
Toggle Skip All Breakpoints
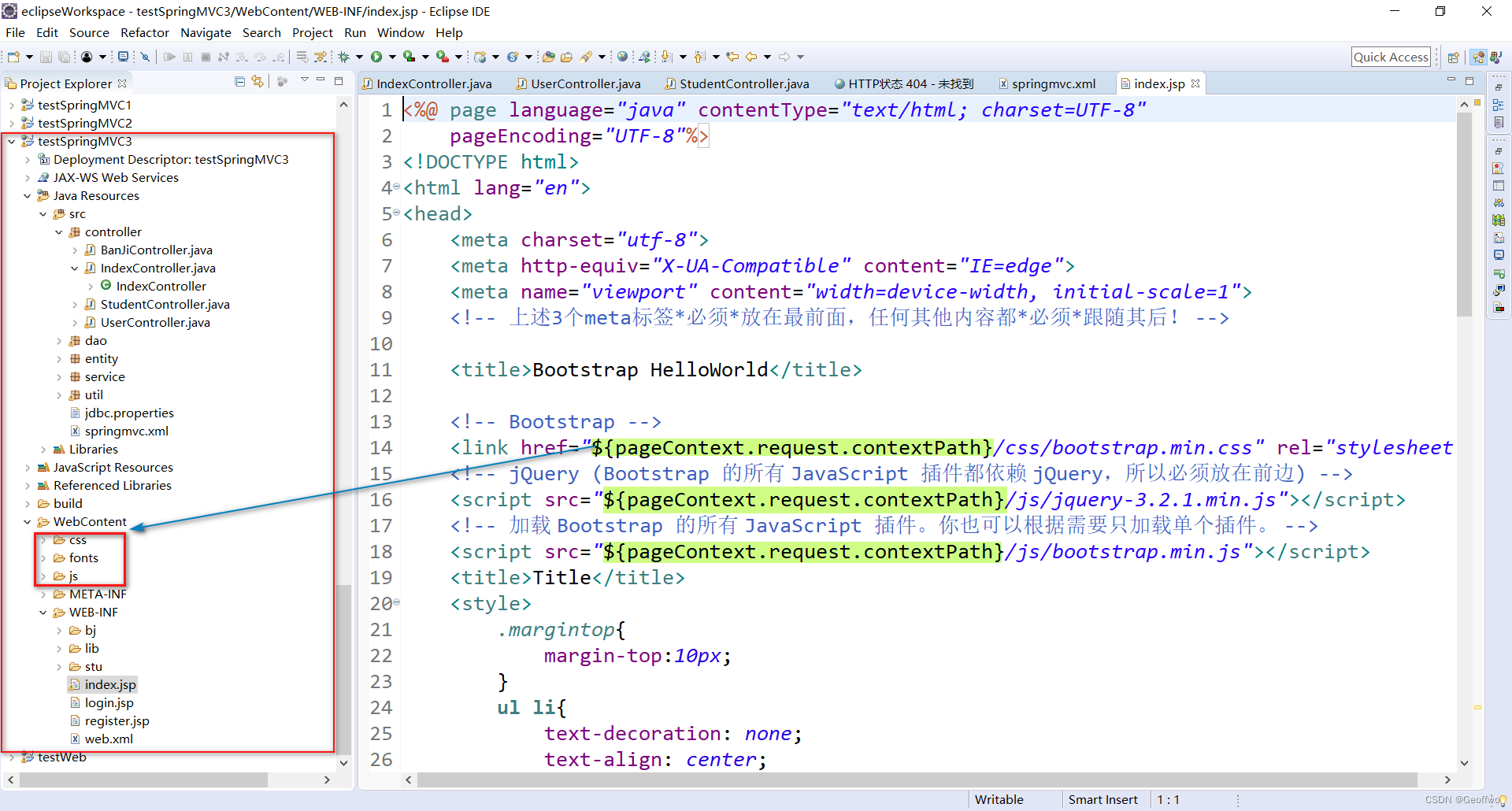145,57
